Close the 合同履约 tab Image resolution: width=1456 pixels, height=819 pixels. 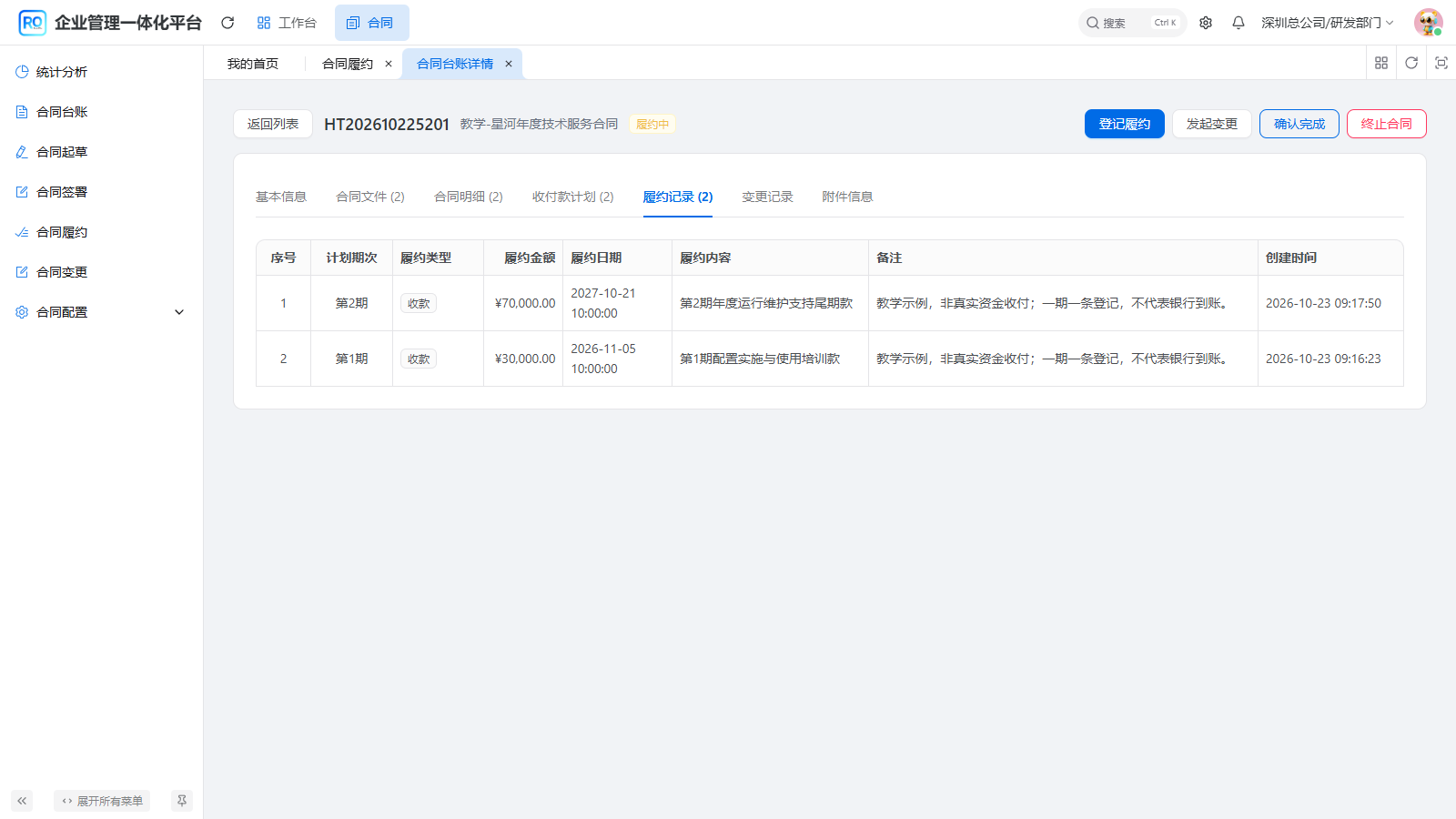[x=389, y=64]
